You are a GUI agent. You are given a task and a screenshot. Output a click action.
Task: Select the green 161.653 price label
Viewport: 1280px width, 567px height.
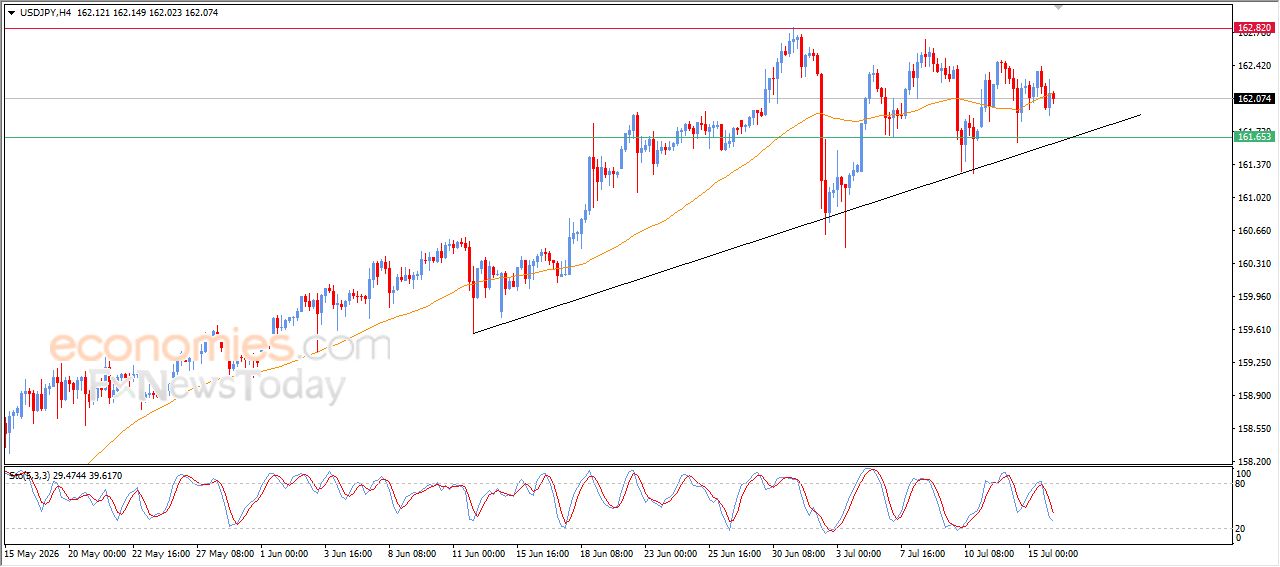pyautogui.click(x=1254, y=137)
